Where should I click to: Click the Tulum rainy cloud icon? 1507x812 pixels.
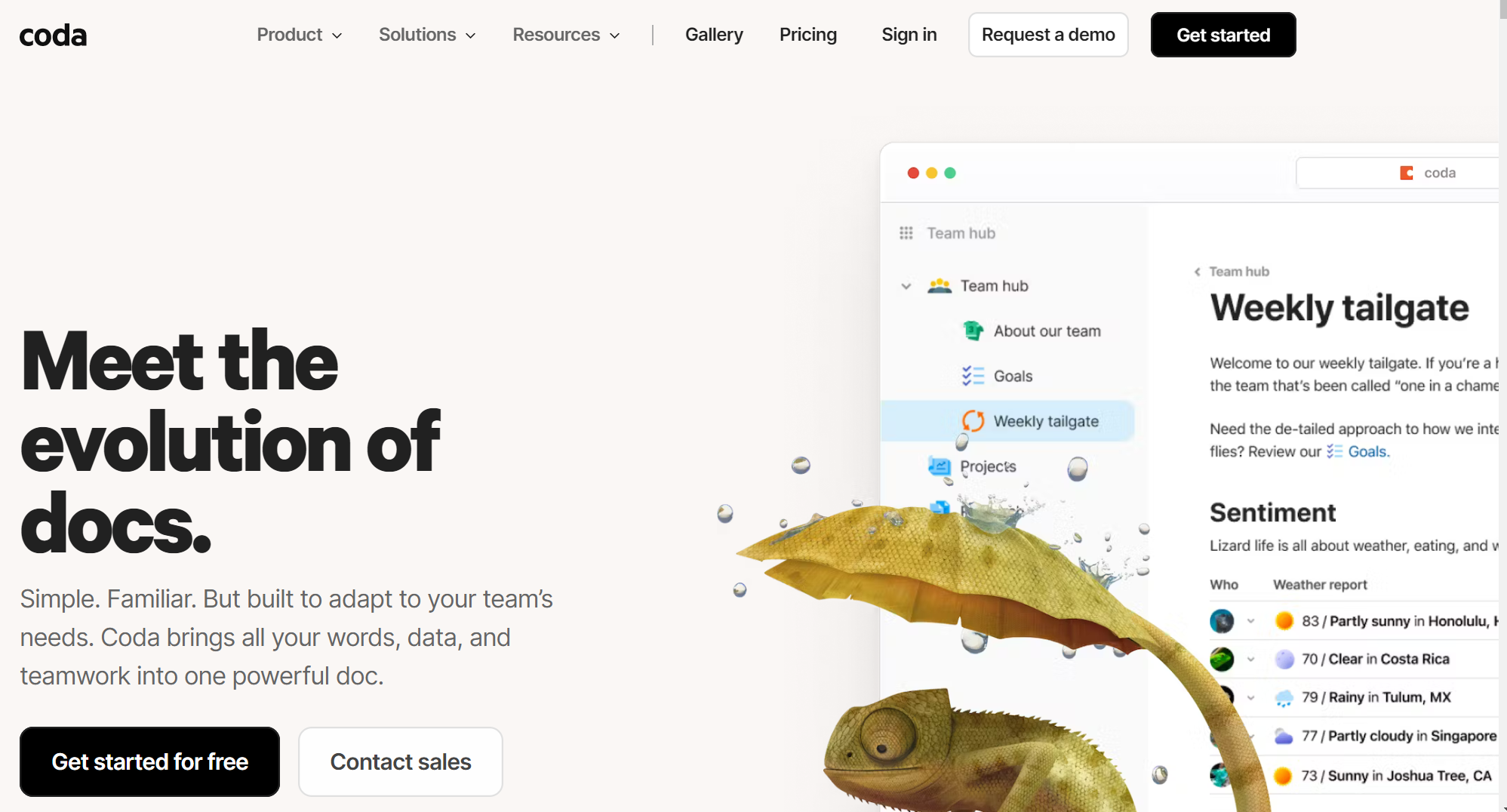pos(1284,698)
